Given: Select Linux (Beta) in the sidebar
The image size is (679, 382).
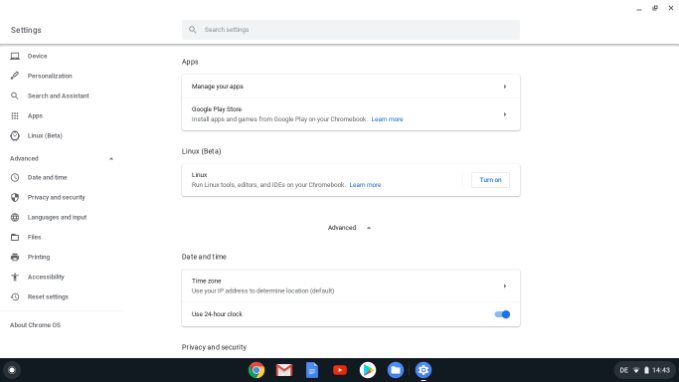Looking at the screenshot, I should click(45, 136).
